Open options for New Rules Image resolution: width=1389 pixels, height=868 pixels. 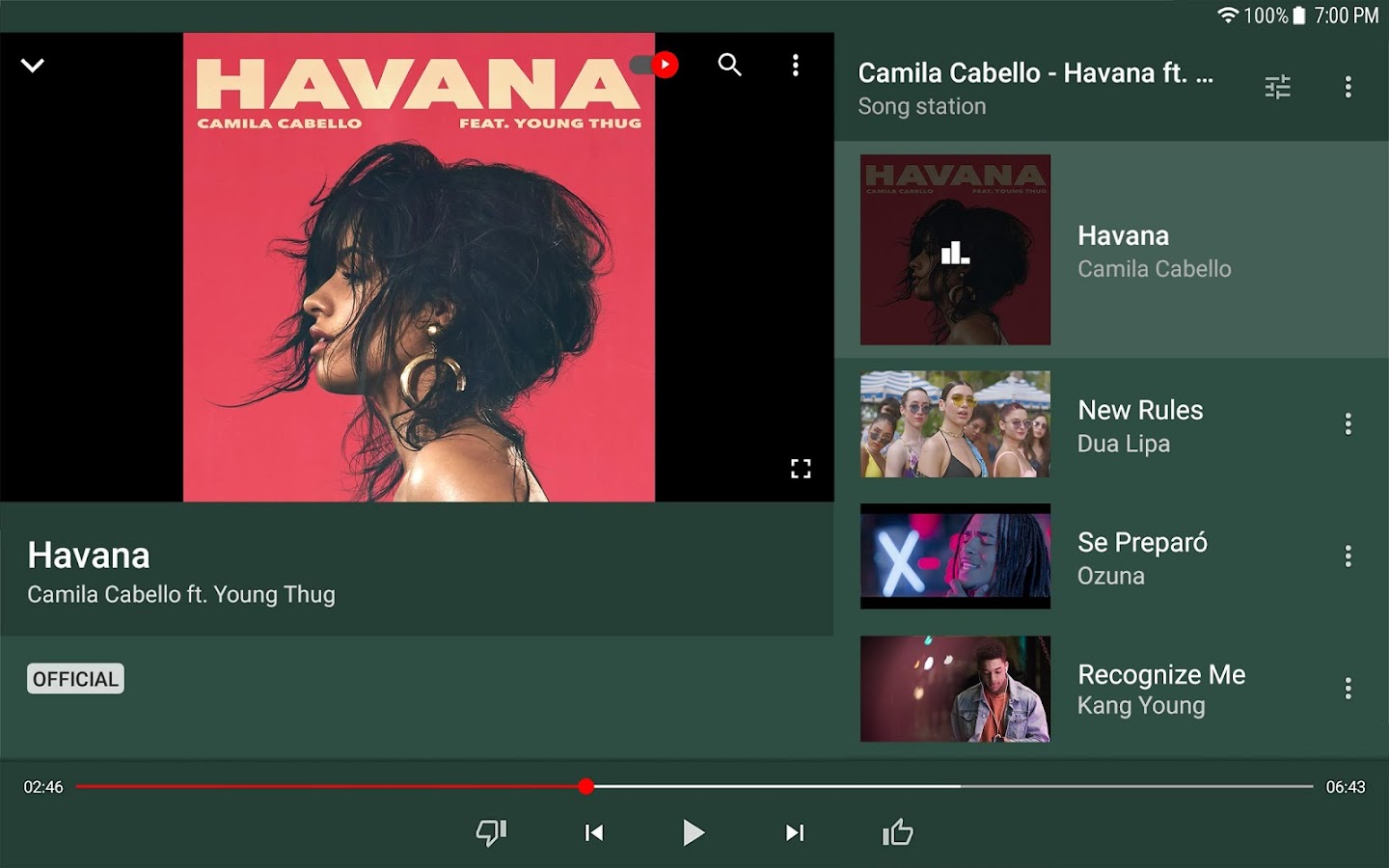coord(1348,424)
